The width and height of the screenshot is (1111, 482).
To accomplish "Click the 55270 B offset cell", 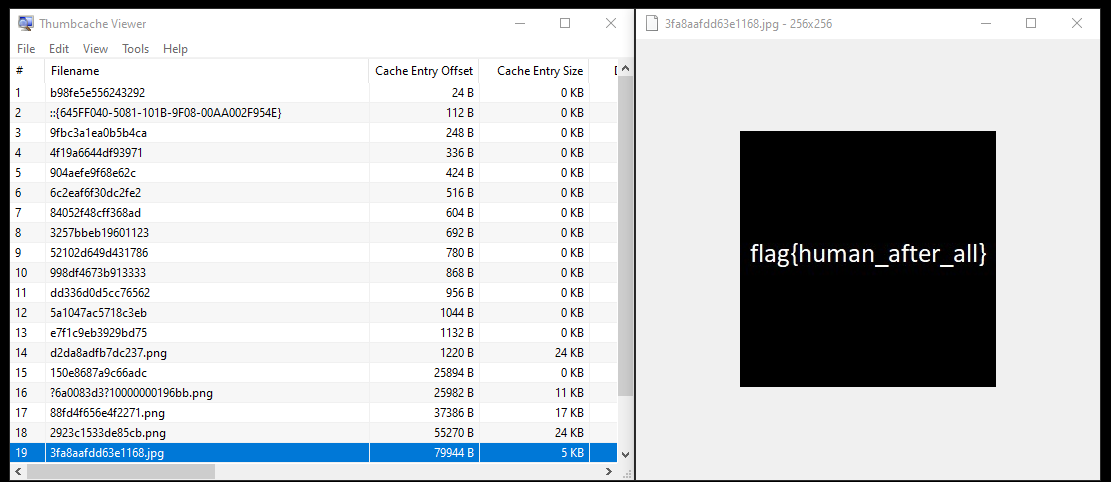I will coord(424,432).
